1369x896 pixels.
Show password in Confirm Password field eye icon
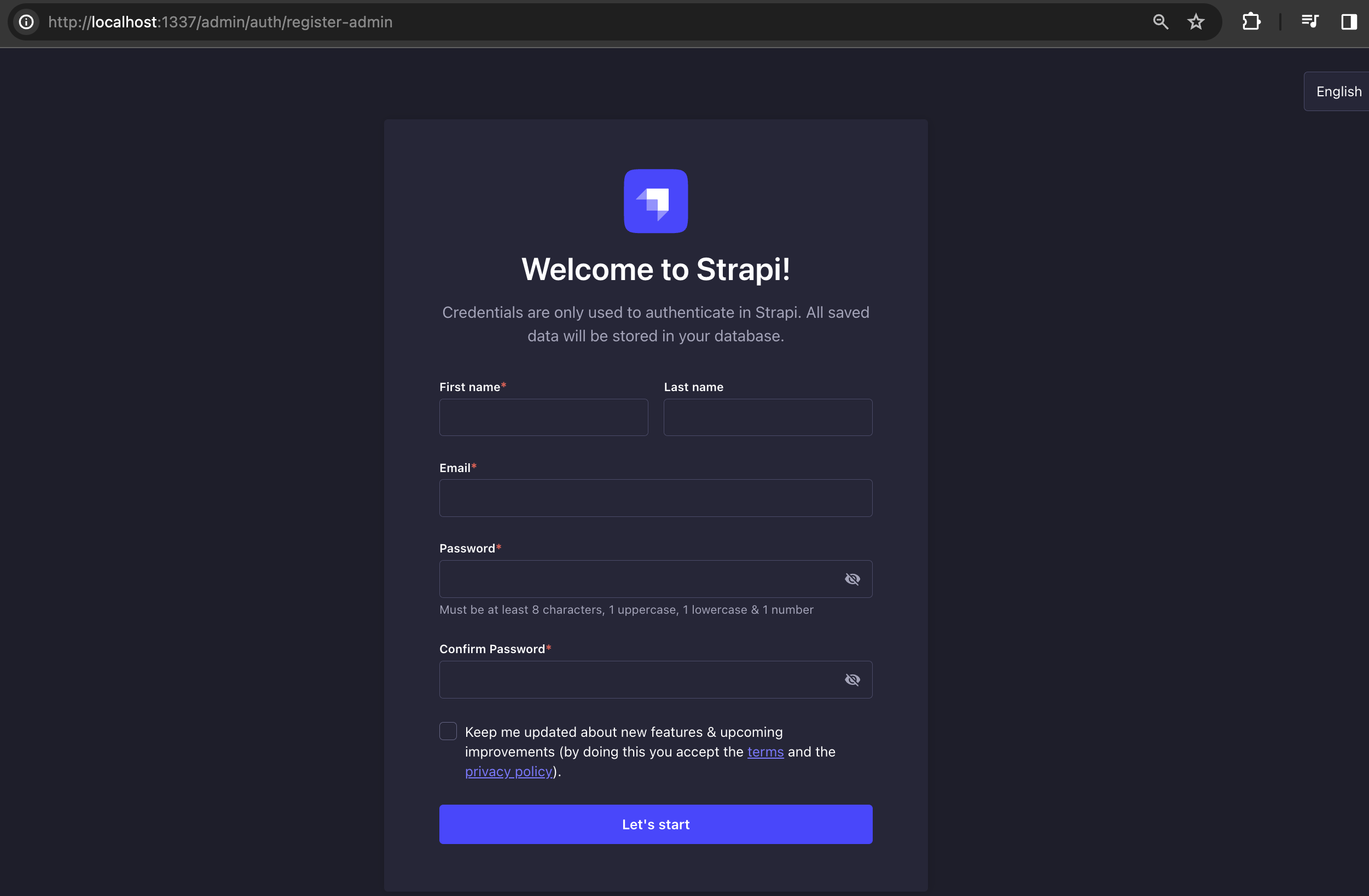[x=852, y=680]
